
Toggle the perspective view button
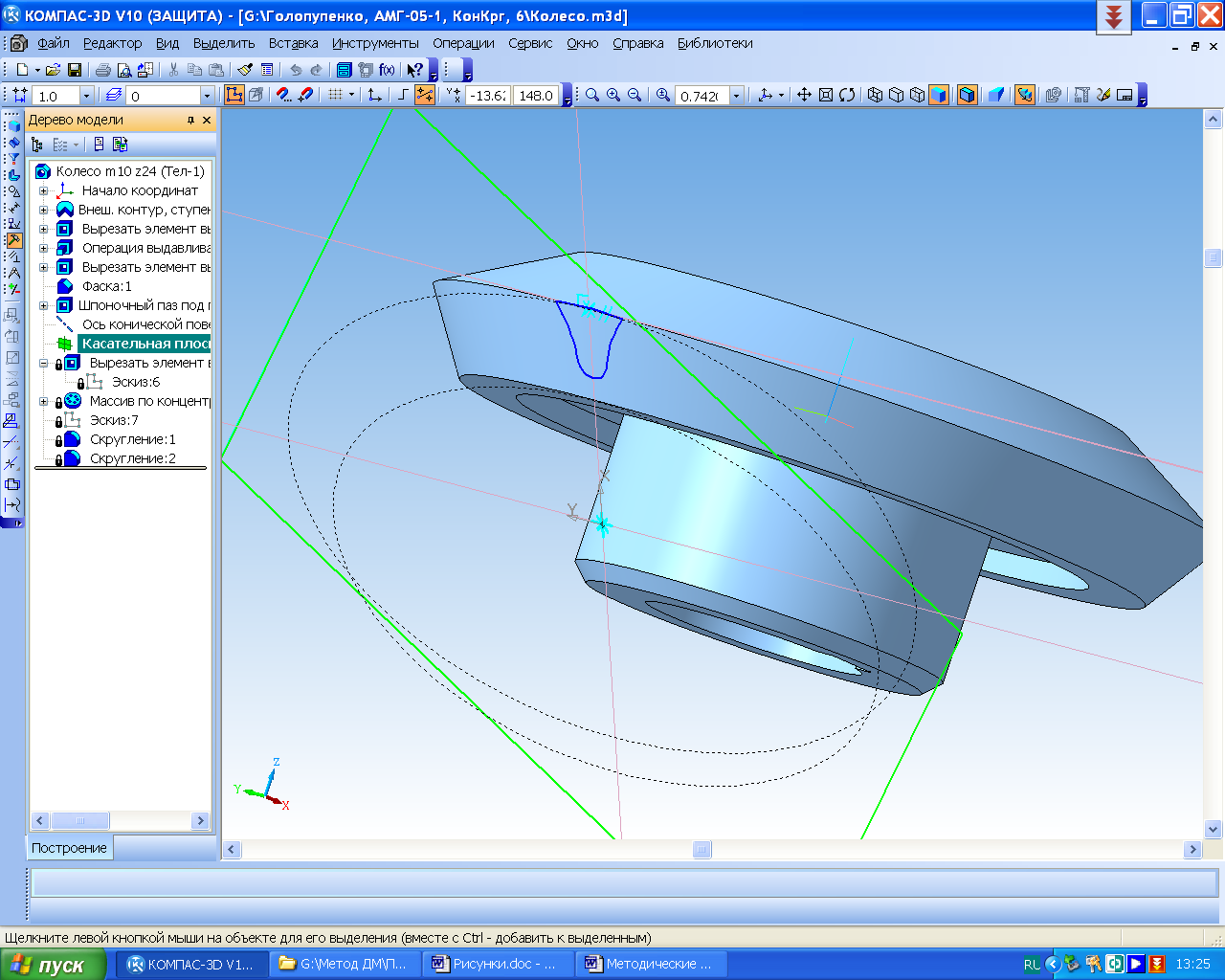tap(996, 96)
